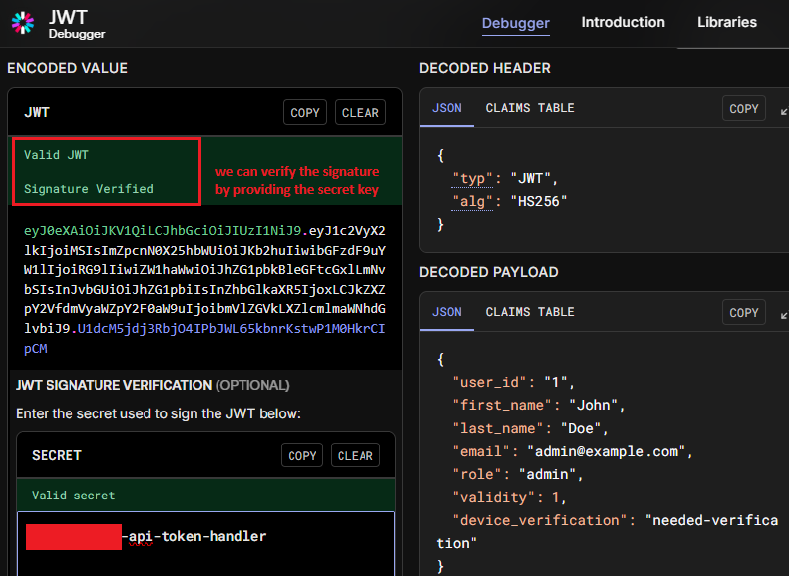Image resolution: width=789 pixels, height=576 pixels.
Task: Clear the secret field
Action: coord(355,455)
